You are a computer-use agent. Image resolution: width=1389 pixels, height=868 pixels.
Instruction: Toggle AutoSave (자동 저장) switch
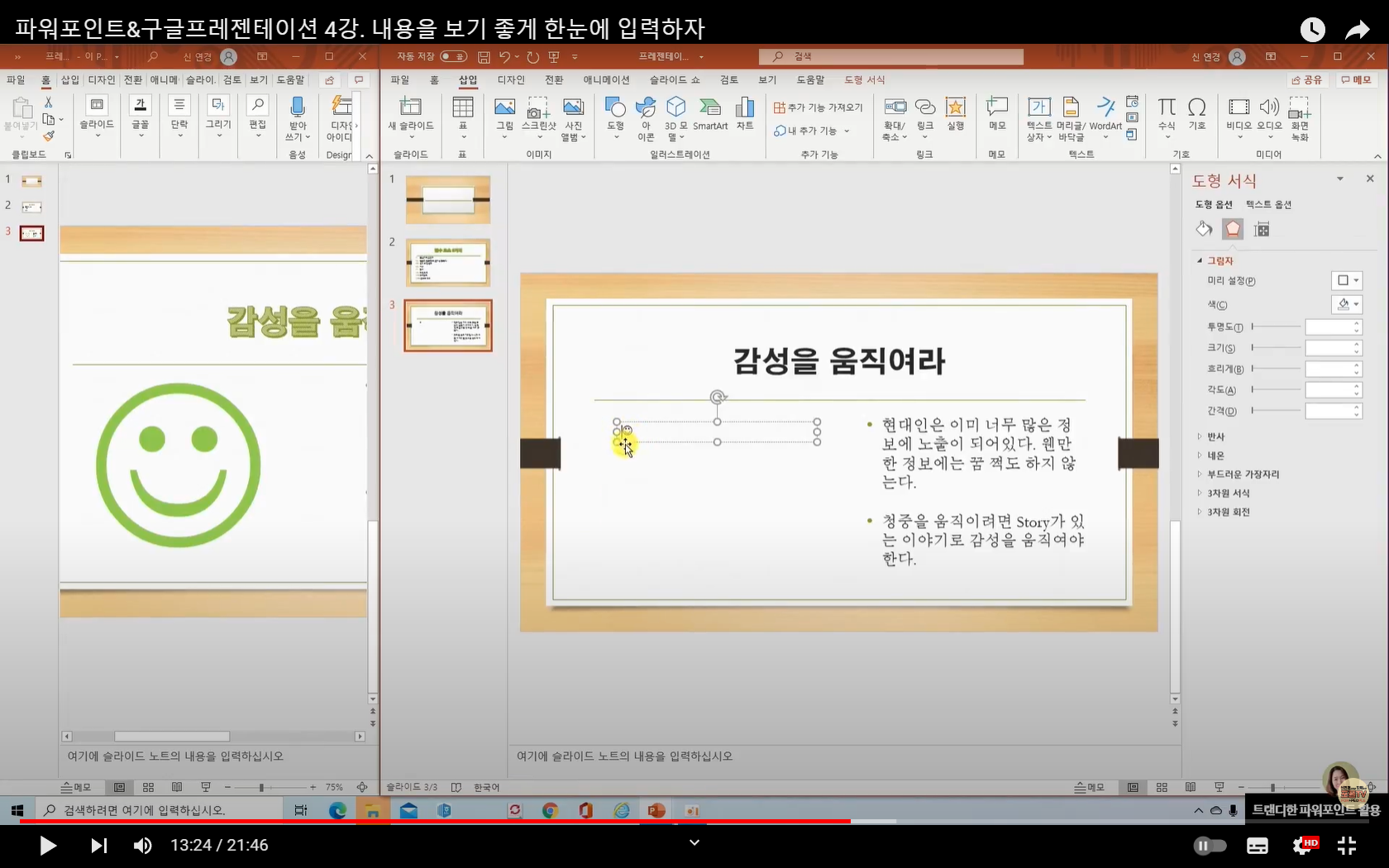click(x=453, y=56)
